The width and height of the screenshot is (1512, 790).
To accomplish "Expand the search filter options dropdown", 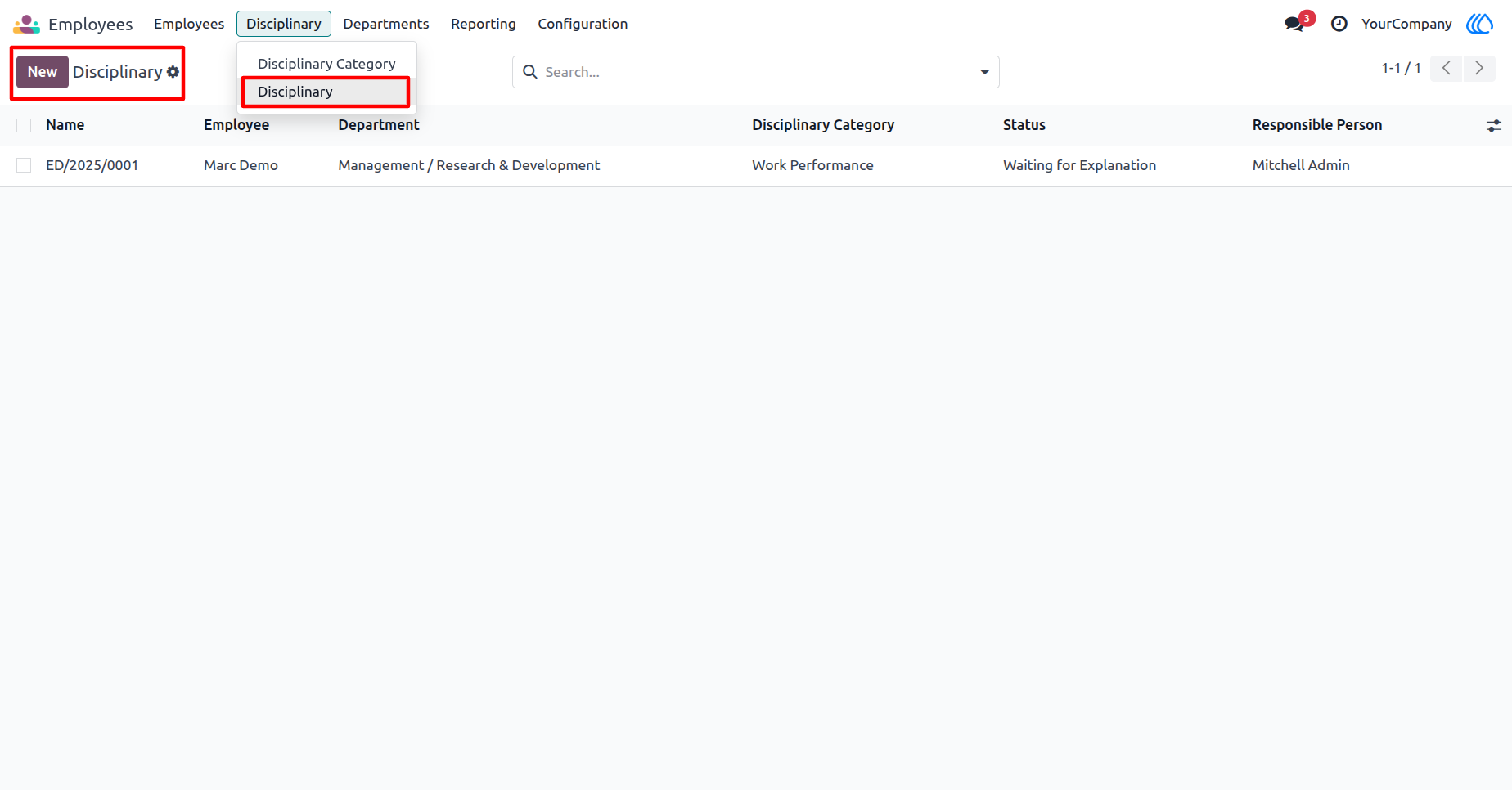I will [x=984, y=72].
